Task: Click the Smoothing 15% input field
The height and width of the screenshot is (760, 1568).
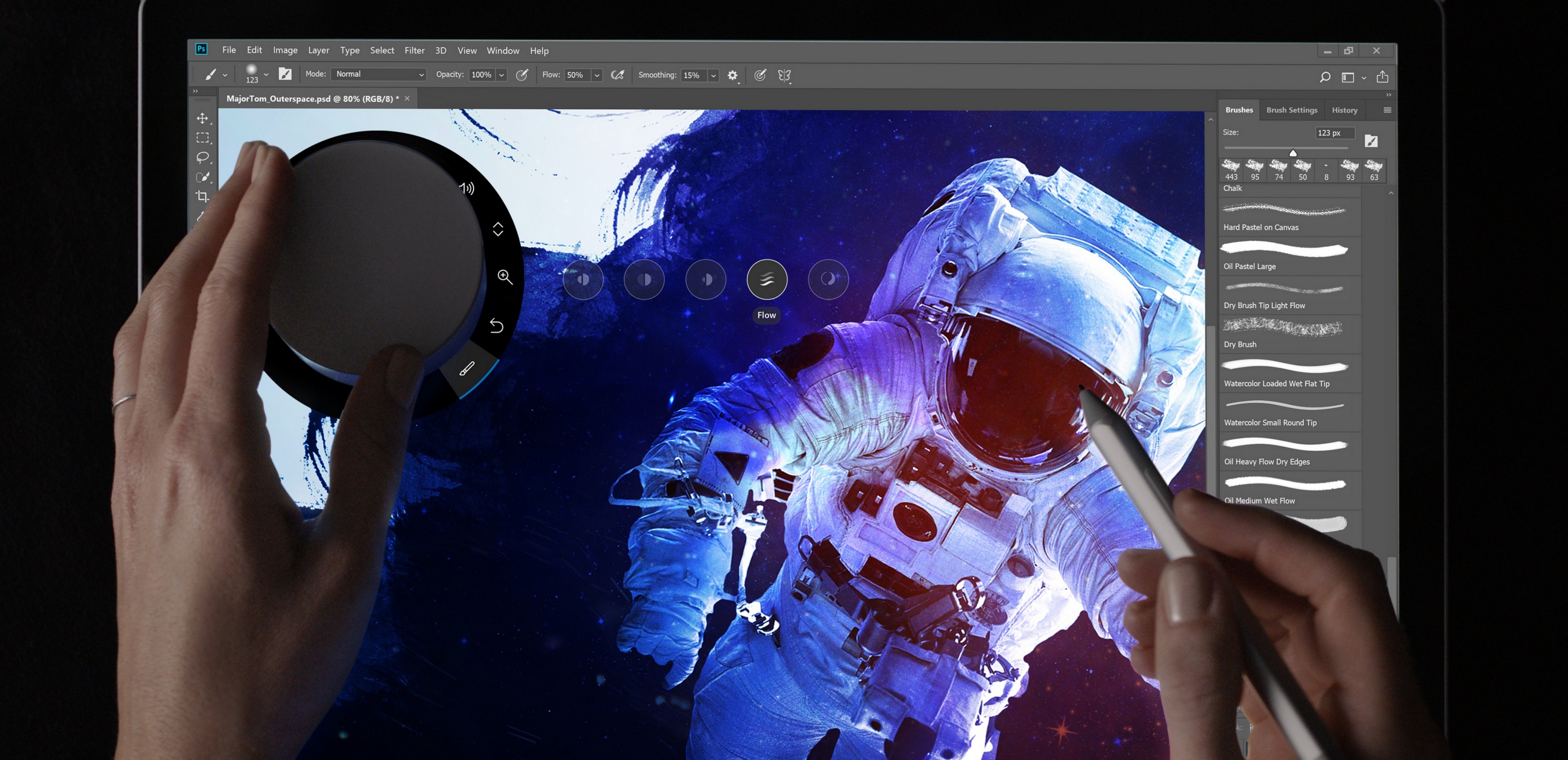Action: click(693, 75)
